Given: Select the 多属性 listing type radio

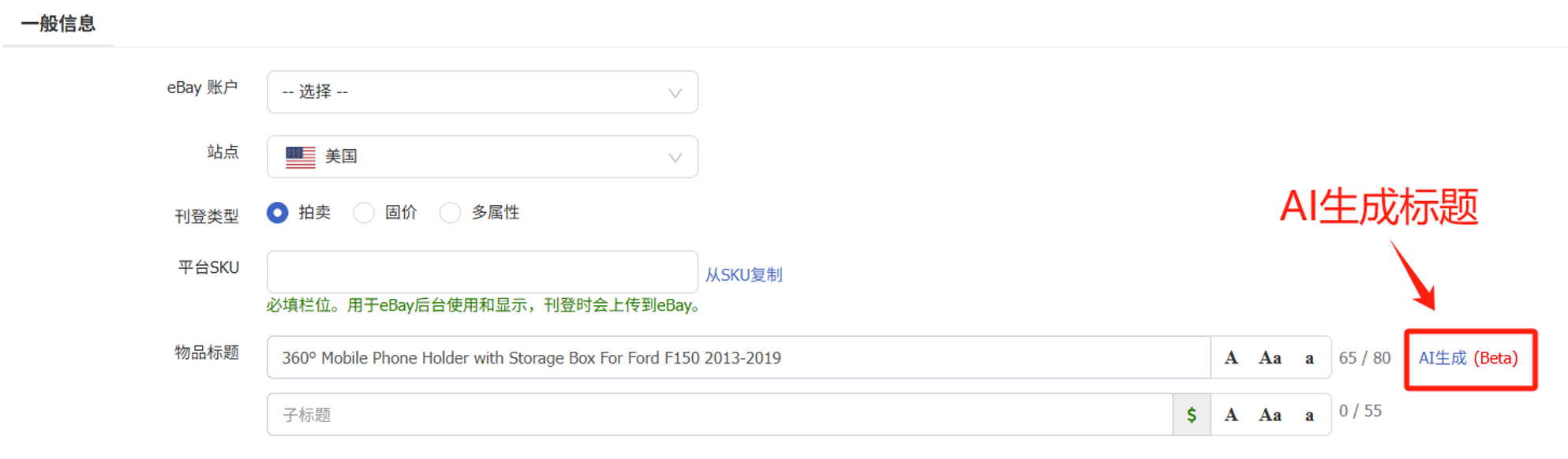Looking at the screenshot, I should [450, 213].
